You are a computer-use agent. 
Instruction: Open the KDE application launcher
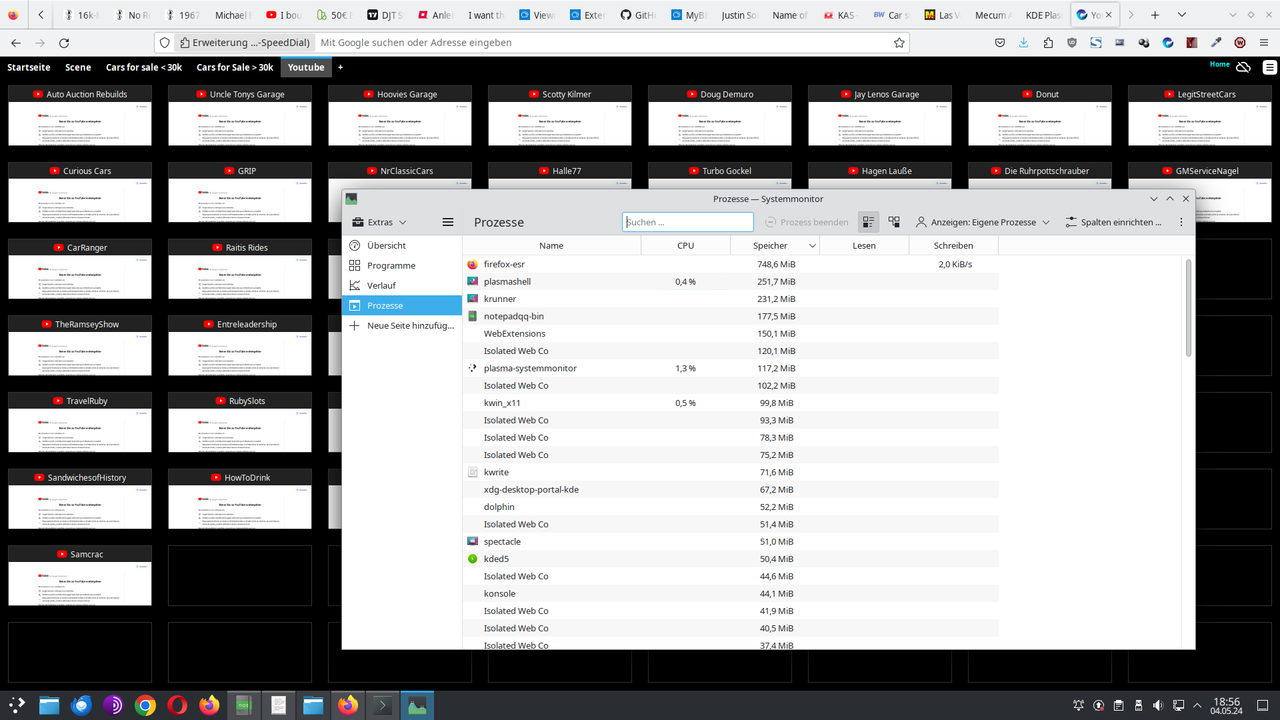tap(17, 705)
